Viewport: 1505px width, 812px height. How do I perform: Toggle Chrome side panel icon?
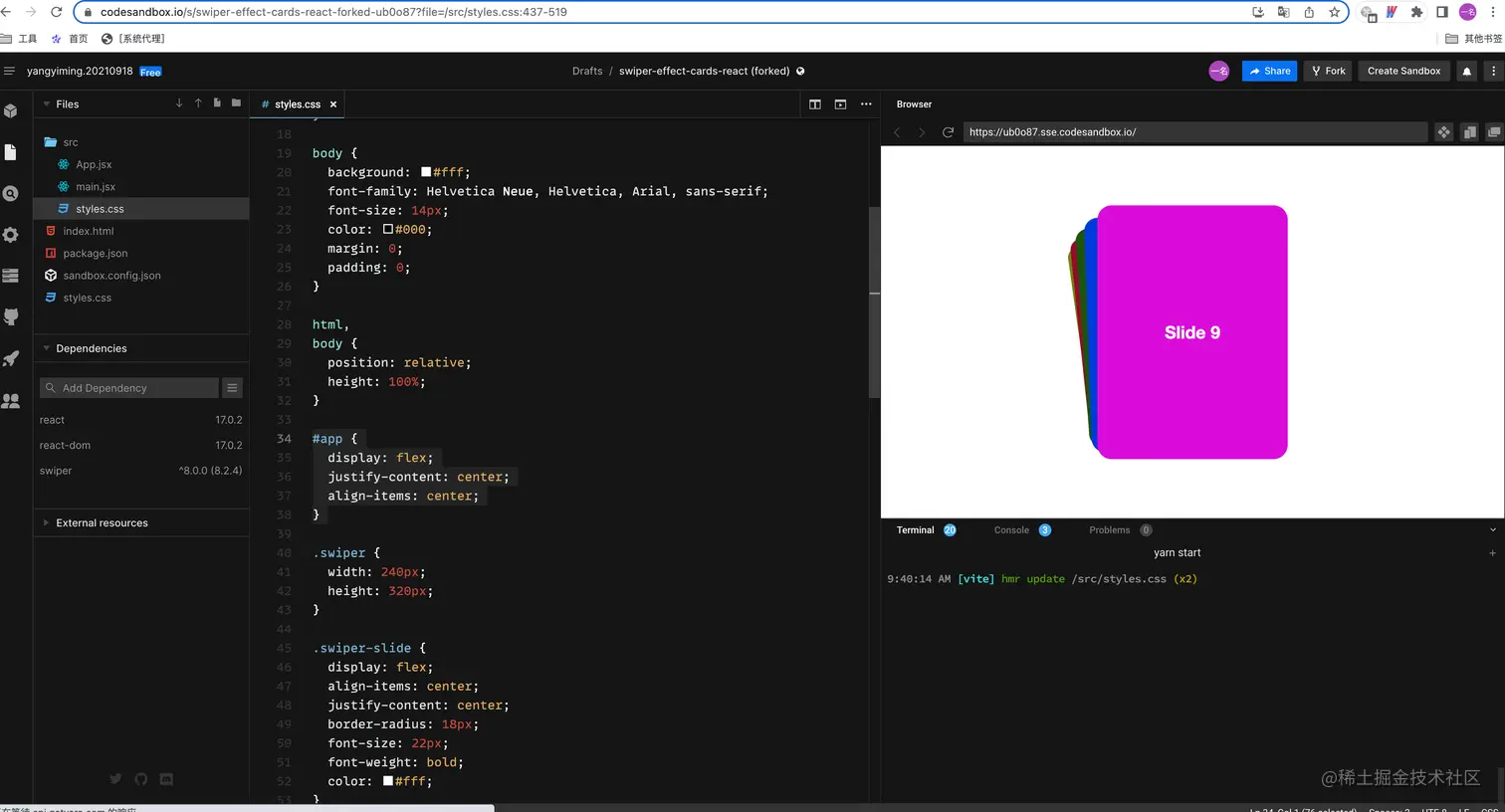[1441, 12]
